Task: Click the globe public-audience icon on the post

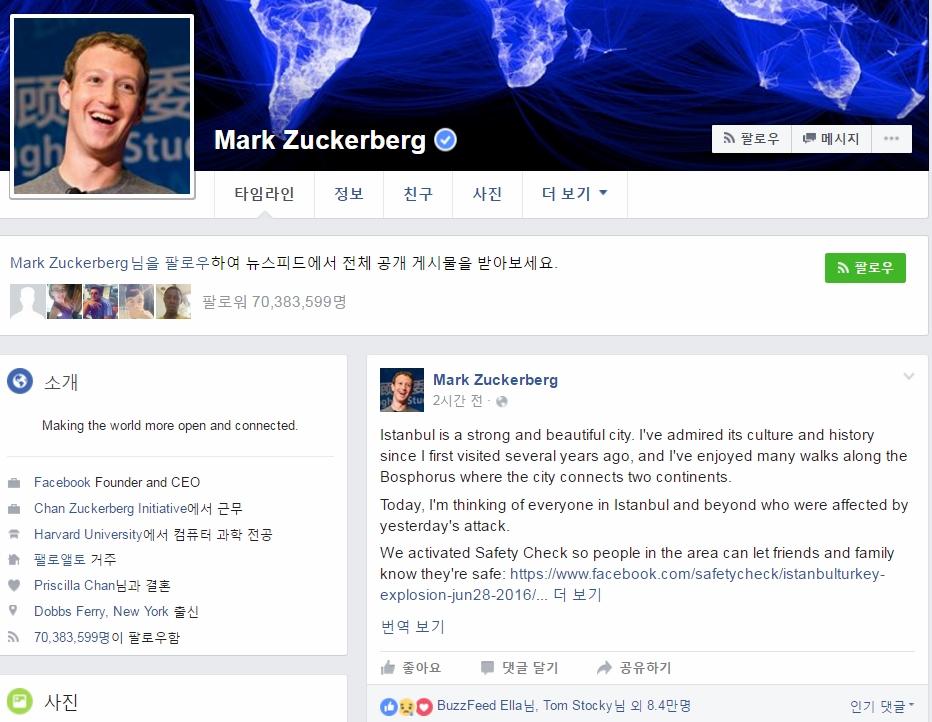Action: [502, 402]
